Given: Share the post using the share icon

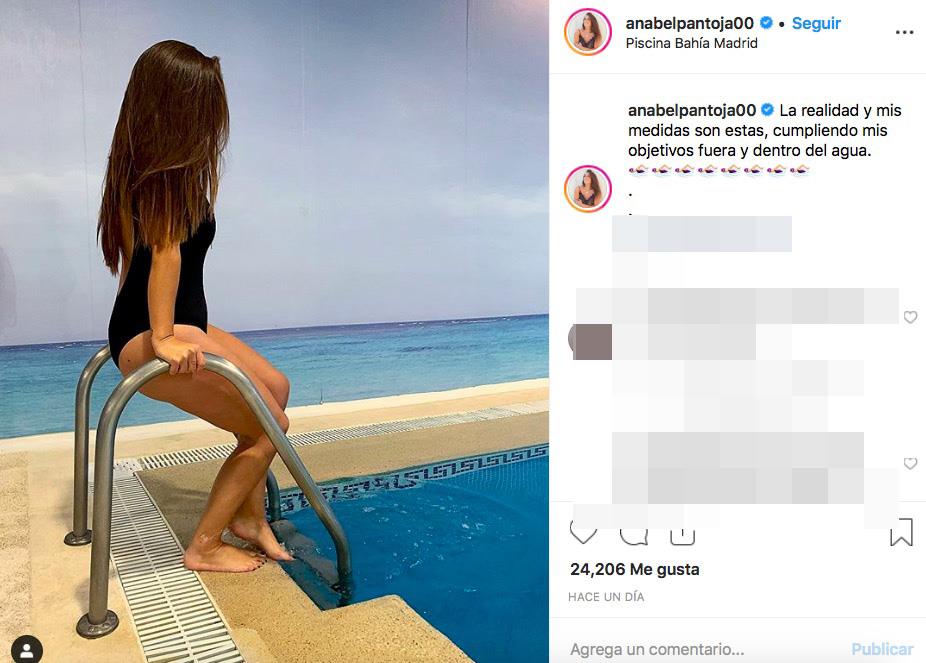Looking at the screenshot, I should click(x=682, y=535).
